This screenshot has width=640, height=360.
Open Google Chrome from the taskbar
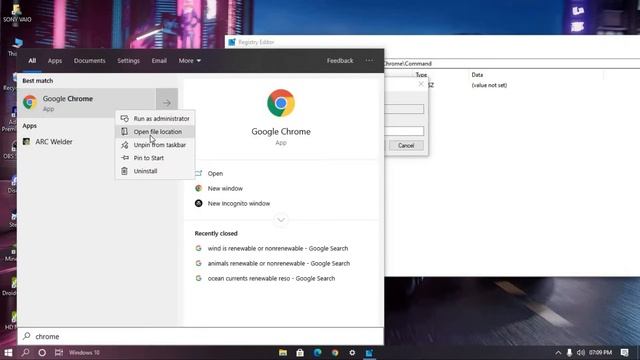click(x=335, y=353)
